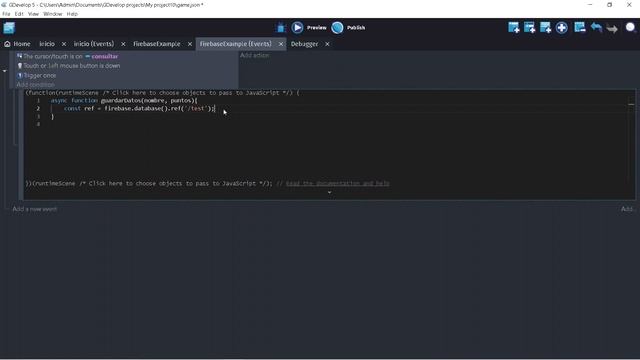Switch to the inicio tab

point(47,44)
